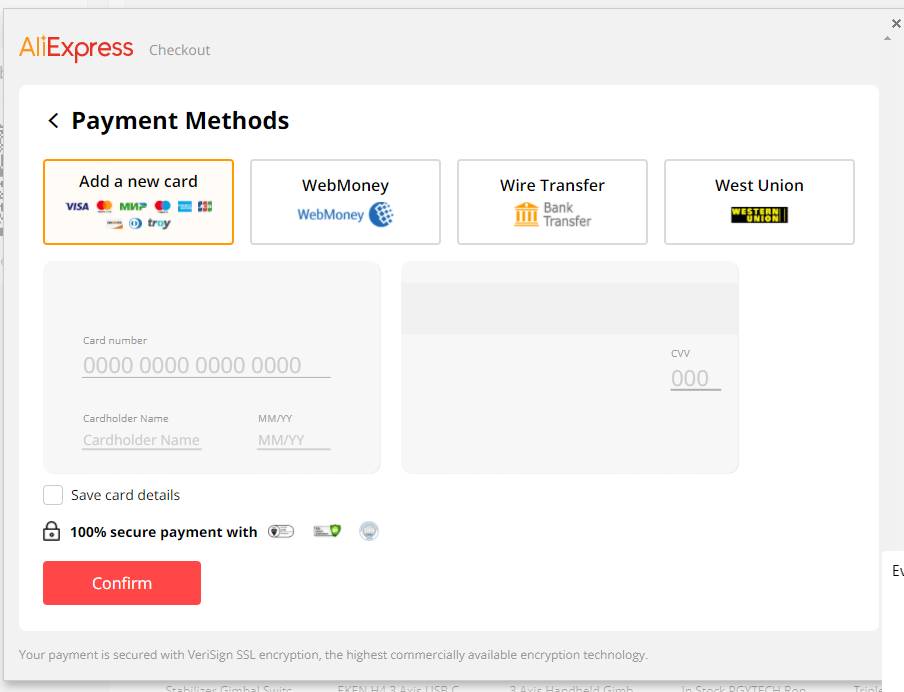
Task: Choose WebMoney payment method
Action: pyautogui.click(x=345, y=202)
